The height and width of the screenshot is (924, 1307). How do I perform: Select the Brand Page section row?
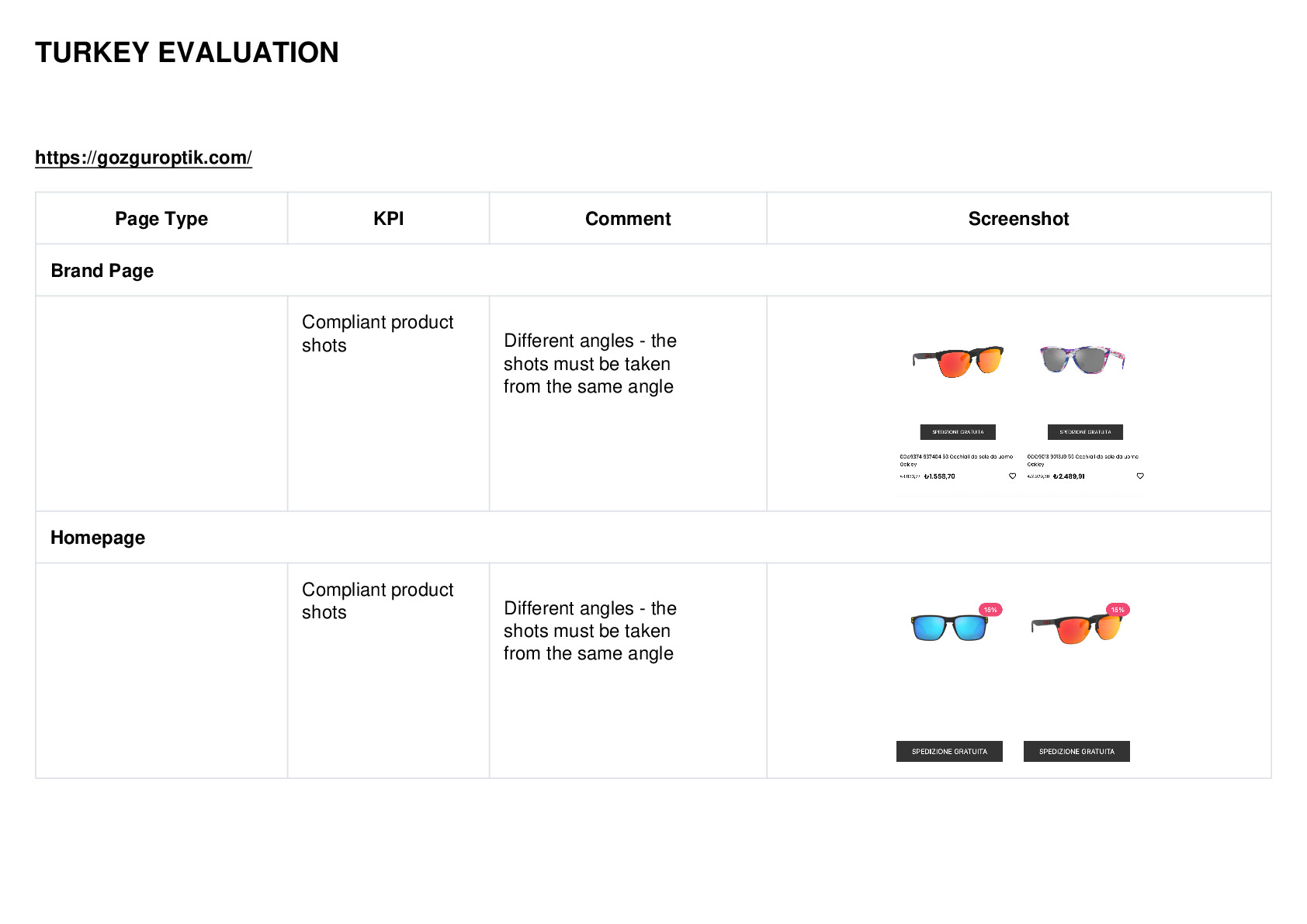[x=653, y=270]
